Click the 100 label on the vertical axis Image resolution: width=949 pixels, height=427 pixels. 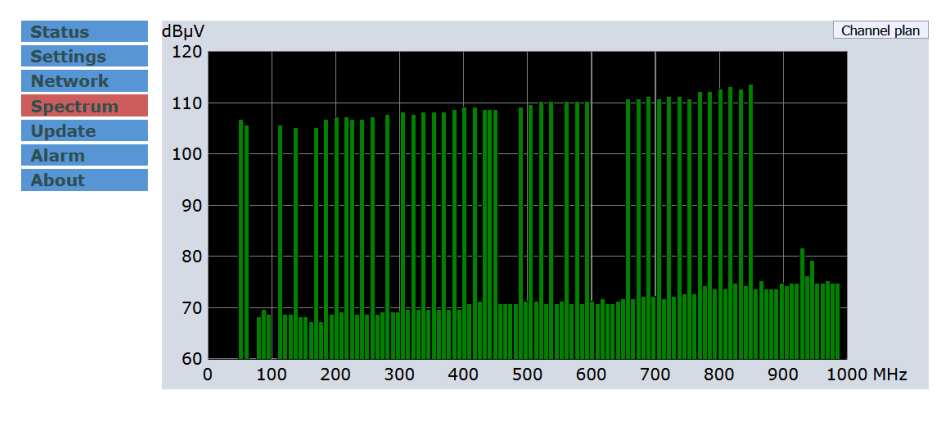pyautogui.click(x=186, y=154)
